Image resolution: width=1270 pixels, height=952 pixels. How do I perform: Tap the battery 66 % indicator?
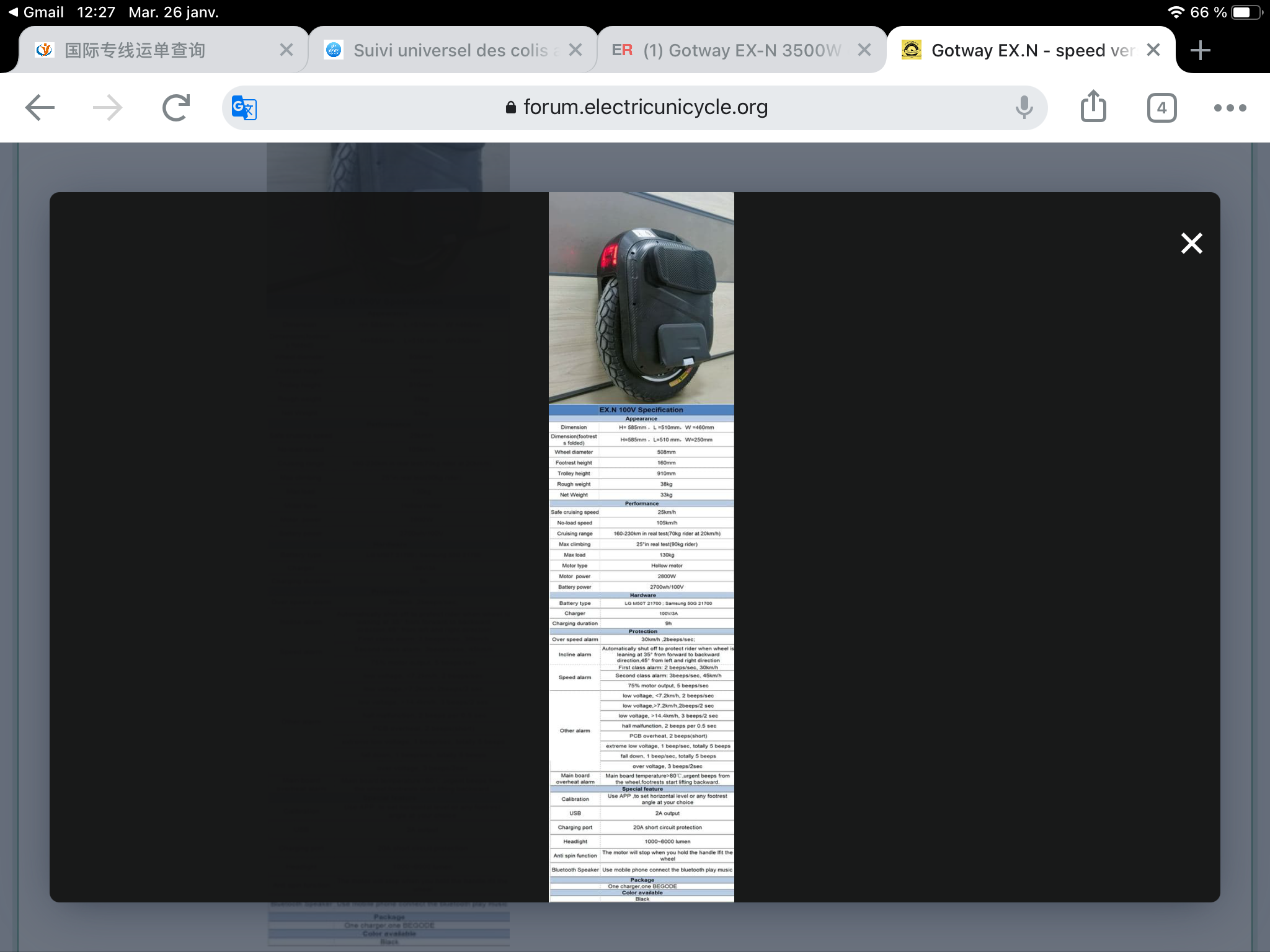coord(1226,12)
